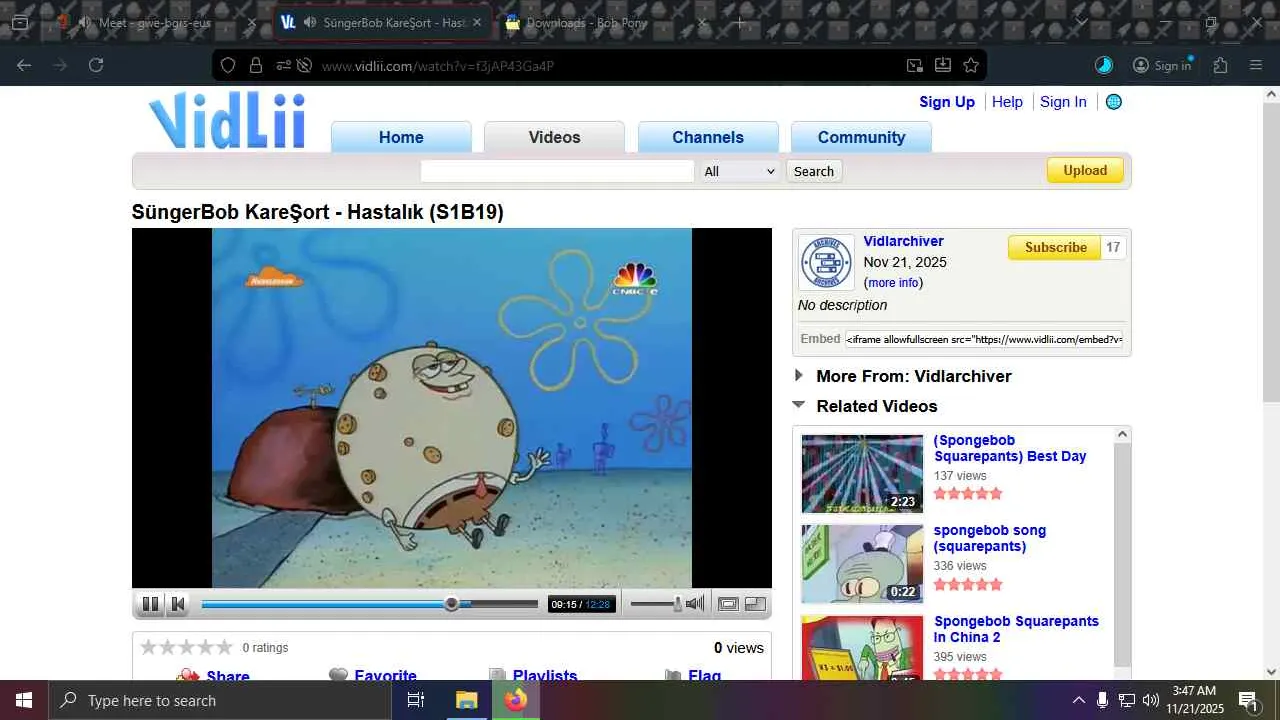Click the skip-to-start button in the player

[178, 603]
